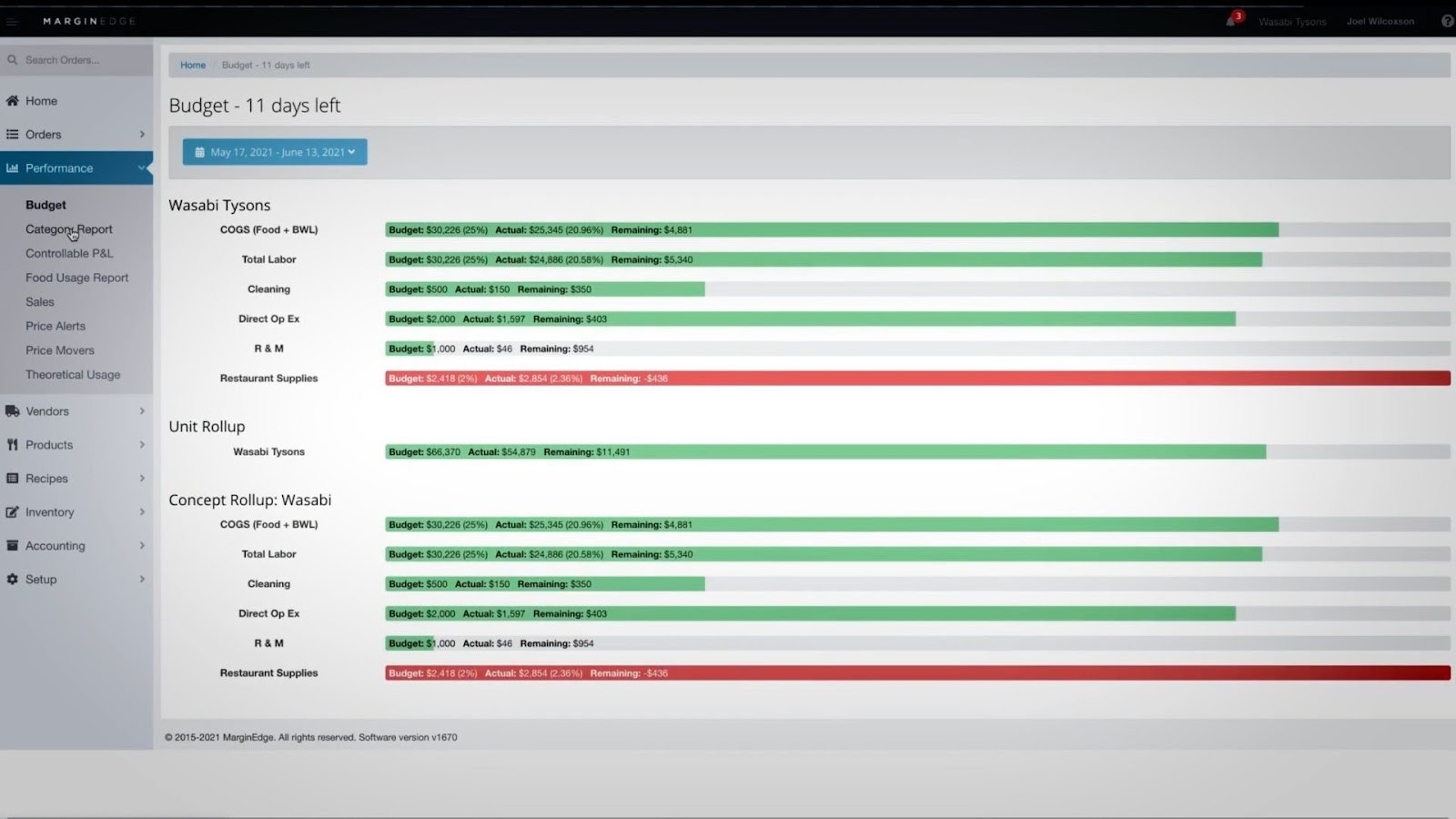Select the Performance chart icon
The width and height of the screenshot is (1456, 819).
pos(13,167)
